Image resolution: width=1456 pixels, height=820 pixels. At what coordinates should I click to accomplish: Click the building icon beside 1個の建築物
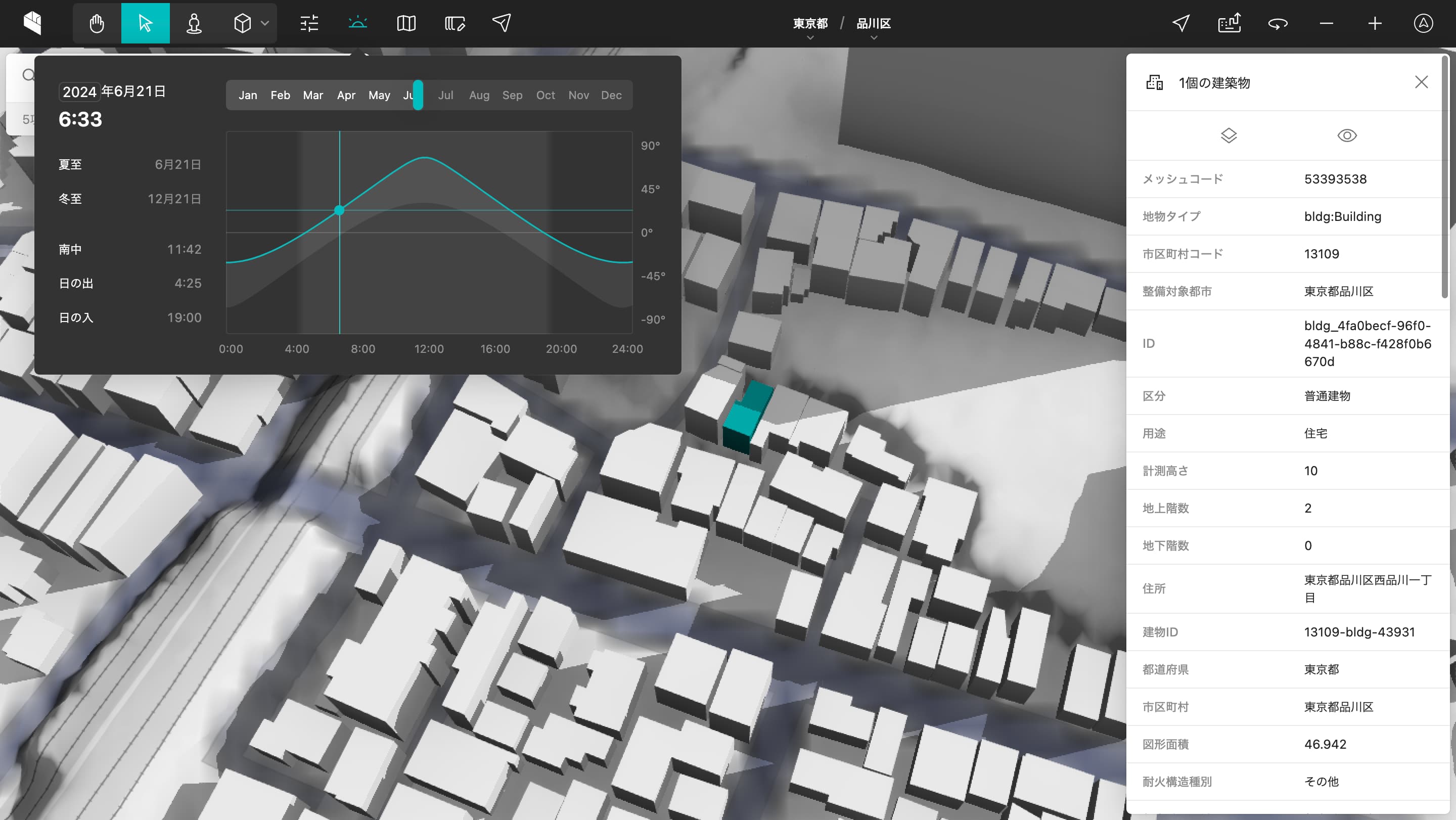pos(1154,82)
